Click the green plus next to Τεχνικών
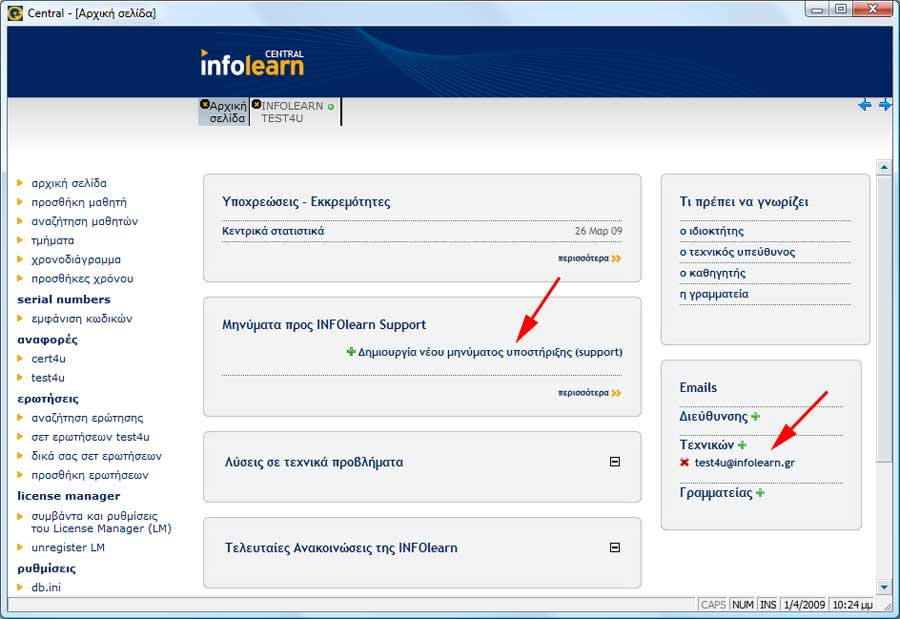 [742, 444]
